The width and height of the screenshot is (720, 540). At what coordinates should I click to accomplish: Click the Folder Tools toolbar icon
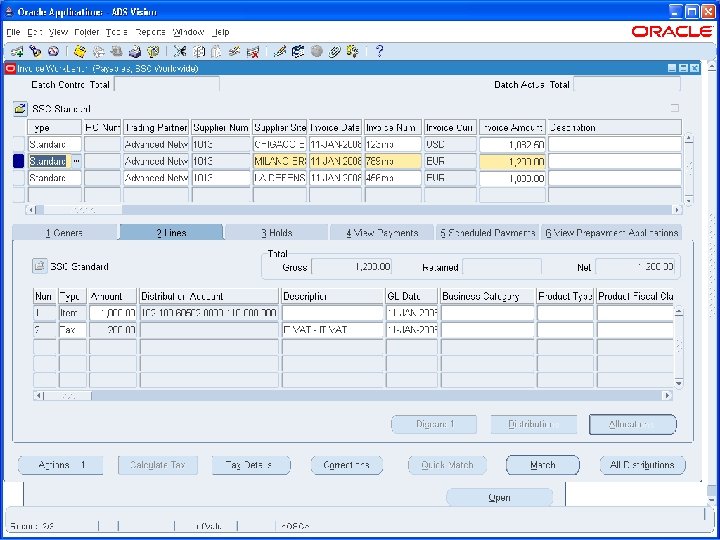tap(353, 51)
